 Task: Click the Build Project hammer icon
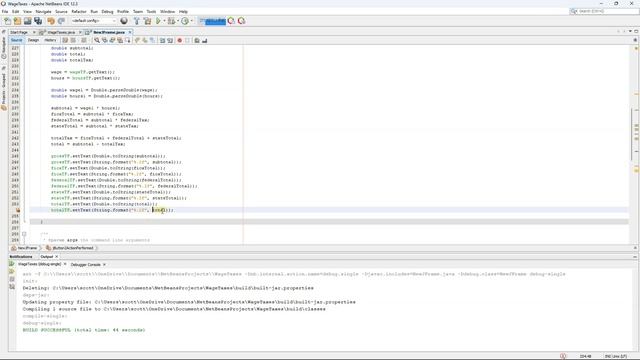click(x=137, y=21)
